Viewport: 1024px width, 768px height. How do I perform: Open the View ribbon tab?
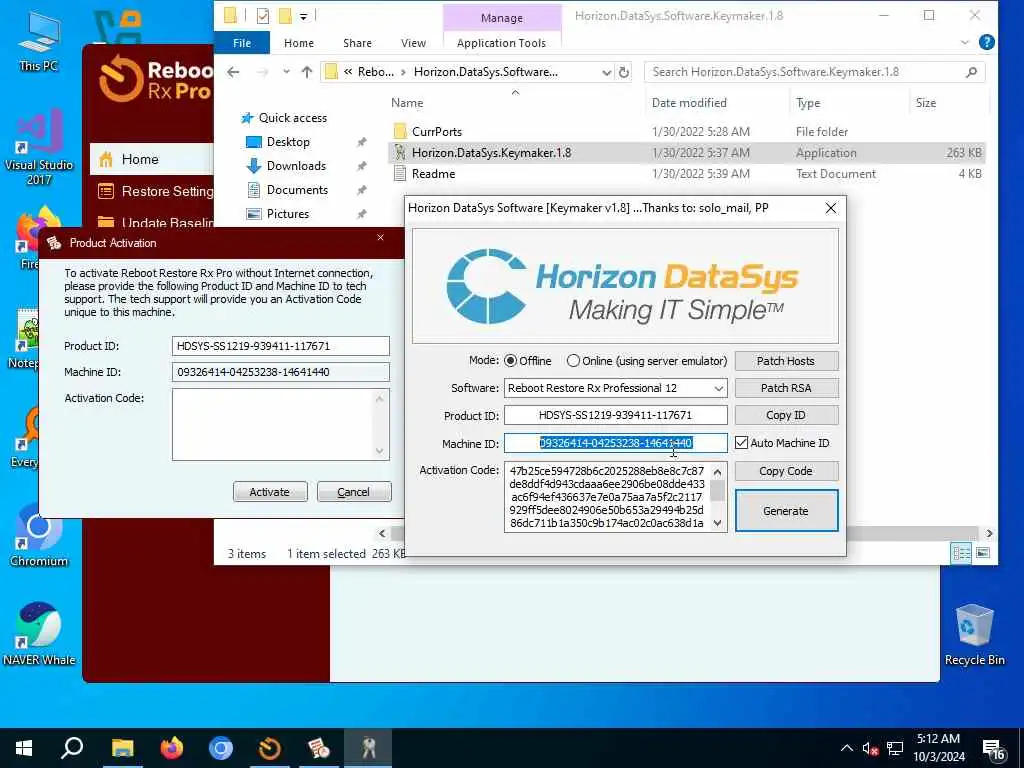pyautogui.click(x=413, y=43)
